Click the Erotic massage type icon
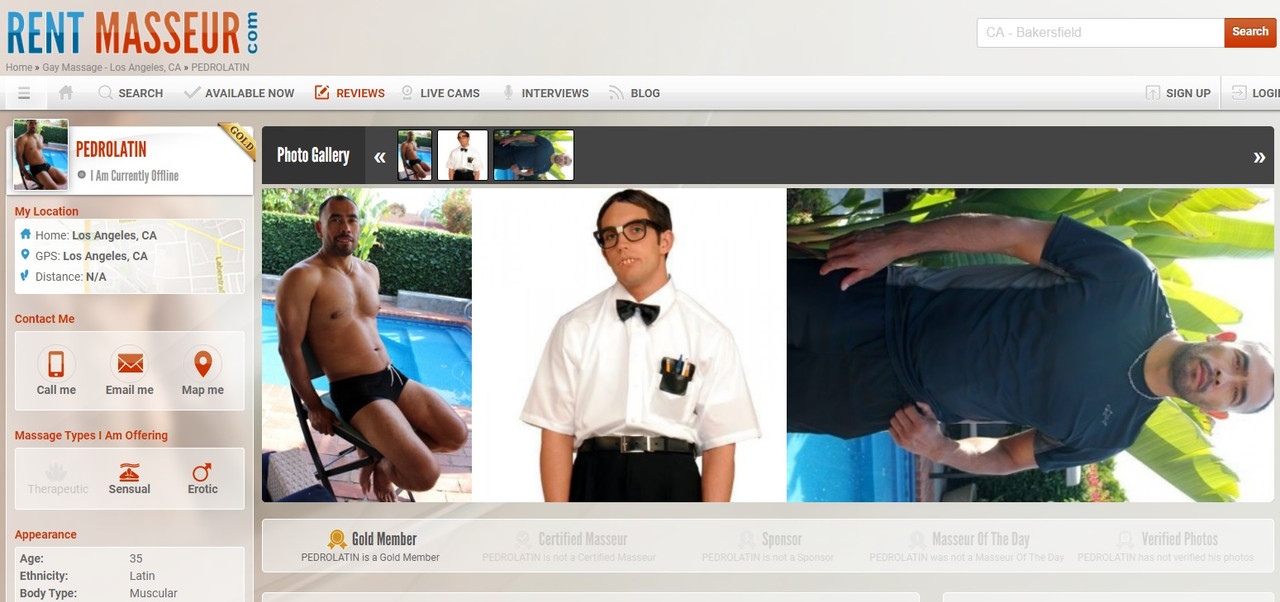The width and height of the screenshot is (1280, 602). click(x=202, y=472)
